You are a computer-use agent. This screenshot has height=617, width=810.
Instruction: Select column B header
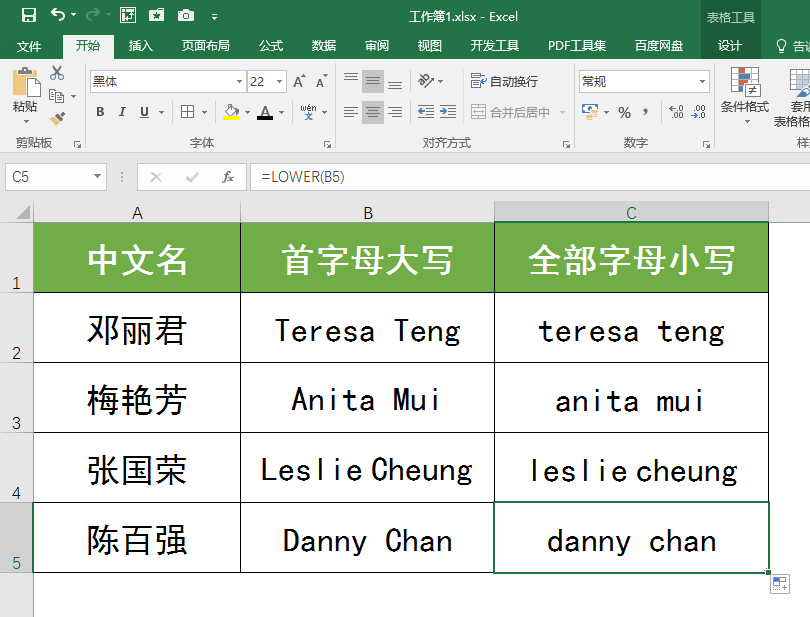click(368, 212)
